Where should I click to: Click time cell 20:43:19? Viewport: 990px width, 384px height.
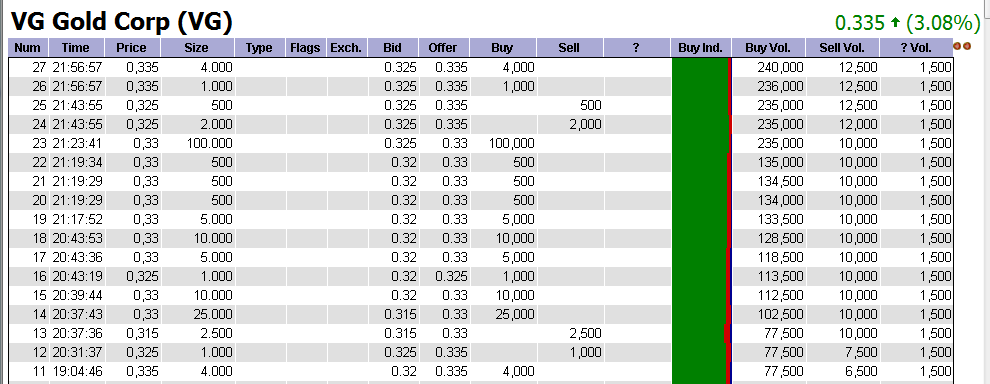point(77,276)
